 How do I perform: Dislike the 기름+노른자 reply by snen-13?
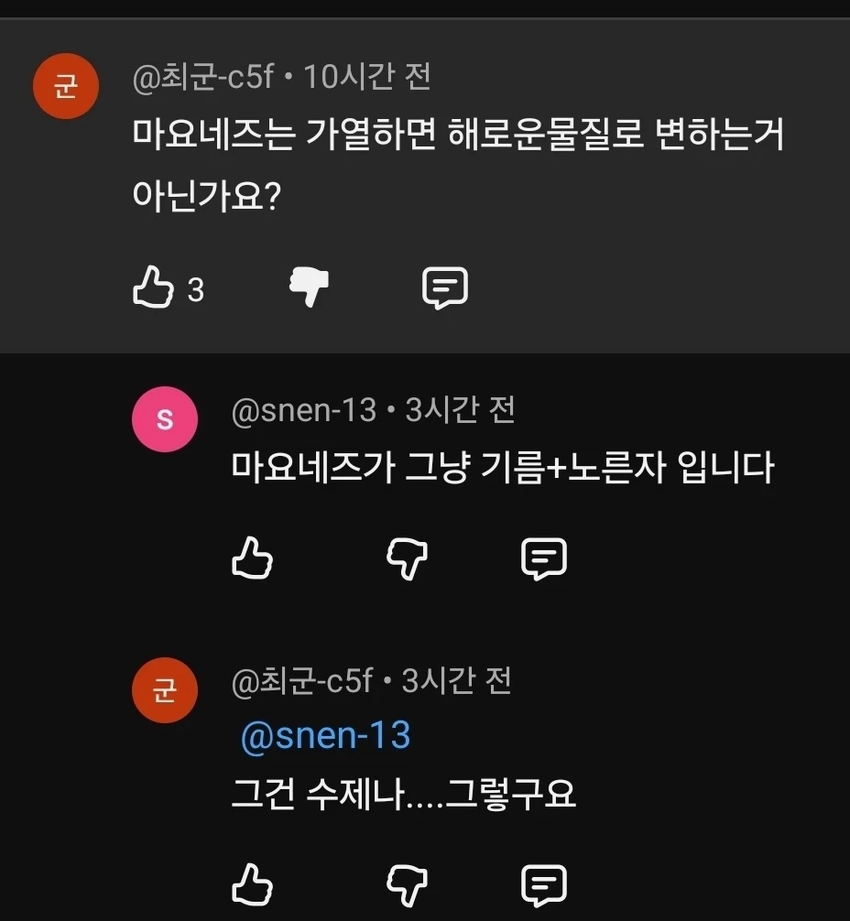point(407,558)
